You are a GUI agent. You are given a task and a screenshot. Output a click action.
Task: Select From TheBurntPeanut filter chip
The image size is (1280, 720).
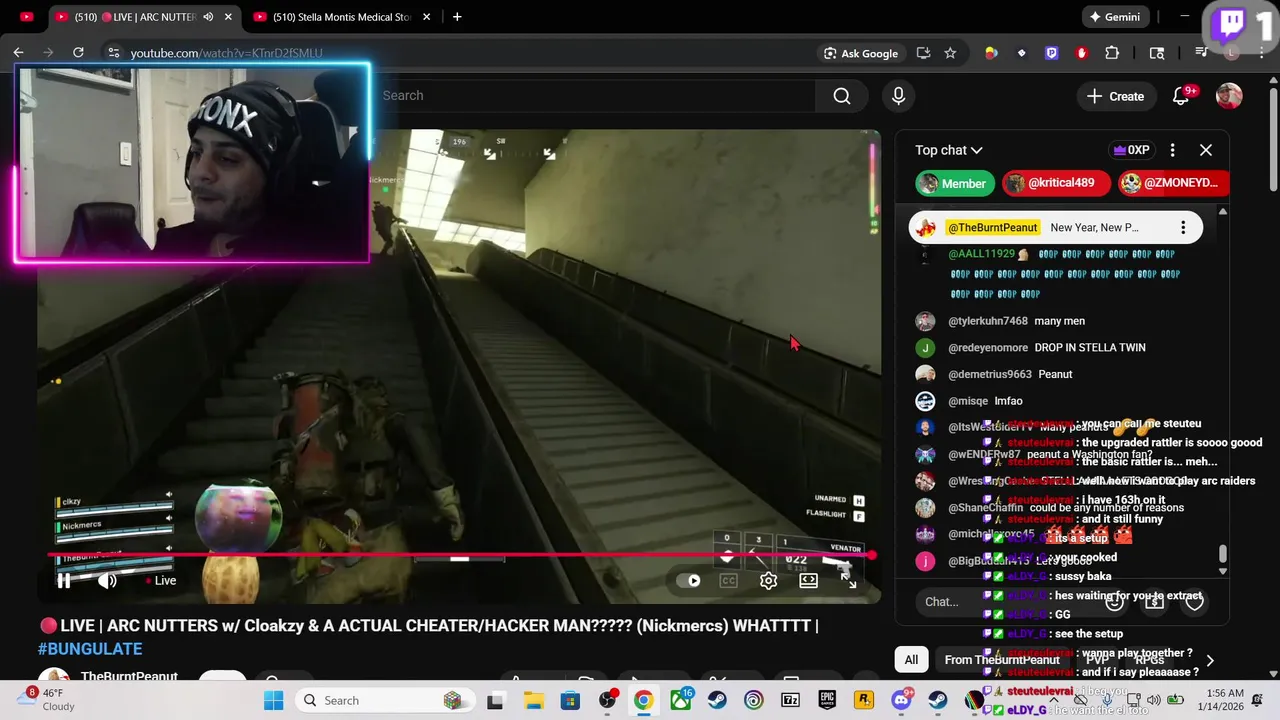1002,660
